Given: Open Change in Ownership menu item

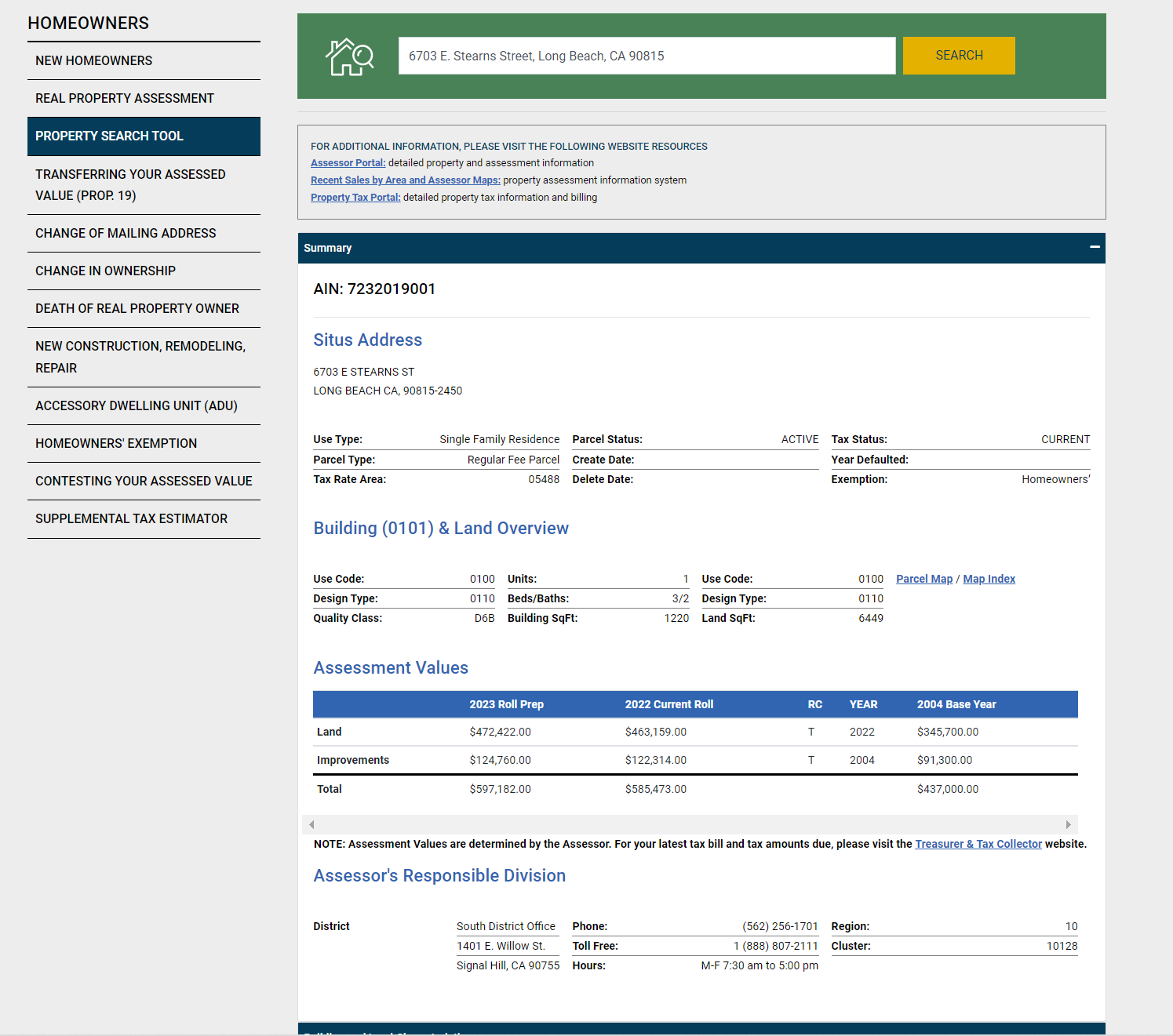Looking at the screenshot, I should click(144, 271).
